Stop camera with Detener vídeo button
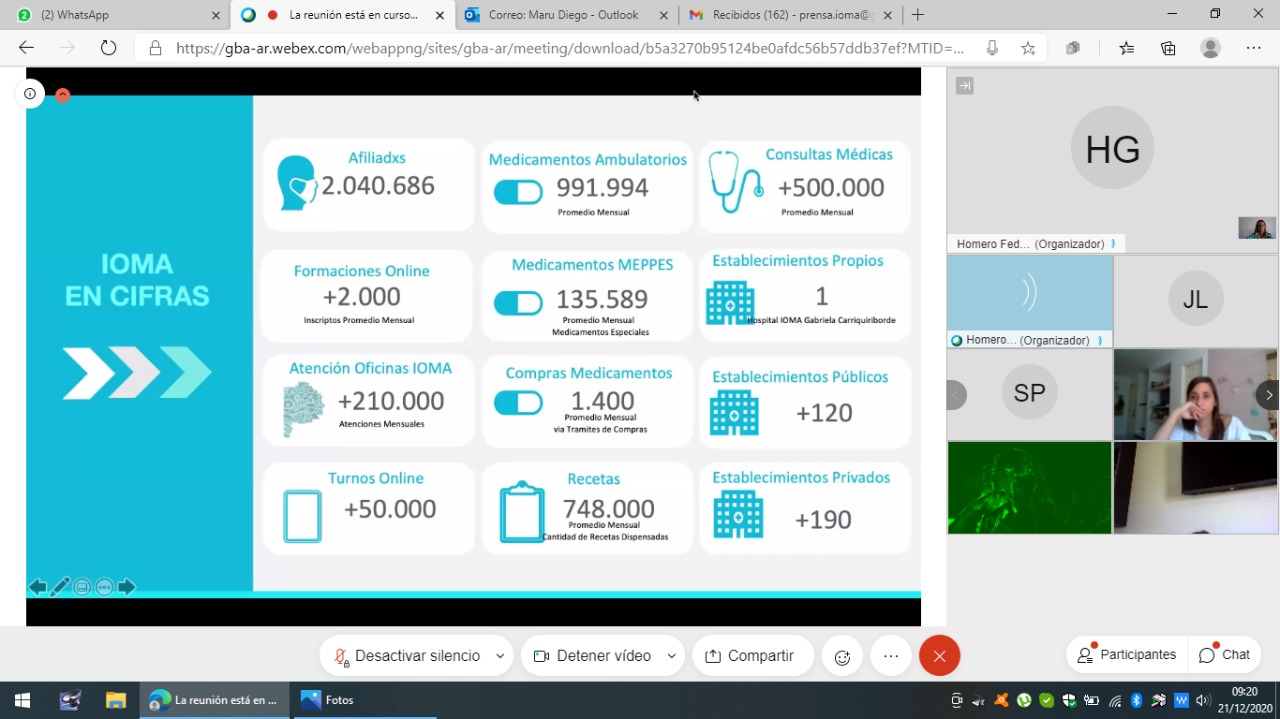 tap(592, 656)
